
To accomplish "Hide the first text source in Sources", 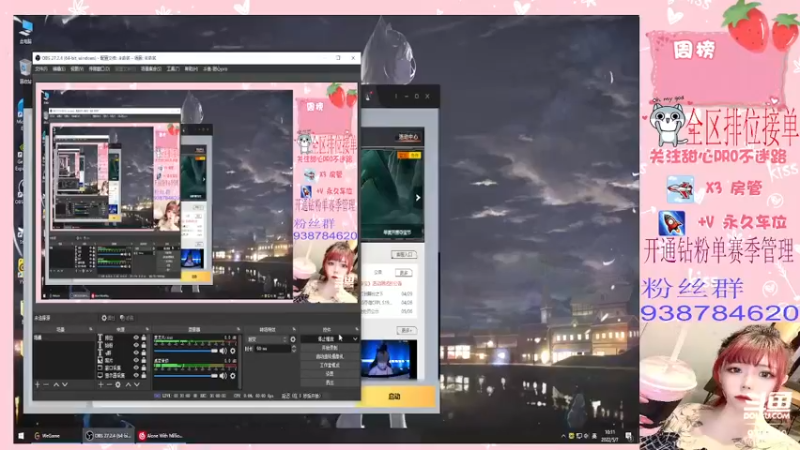I will tap(136, 338).
